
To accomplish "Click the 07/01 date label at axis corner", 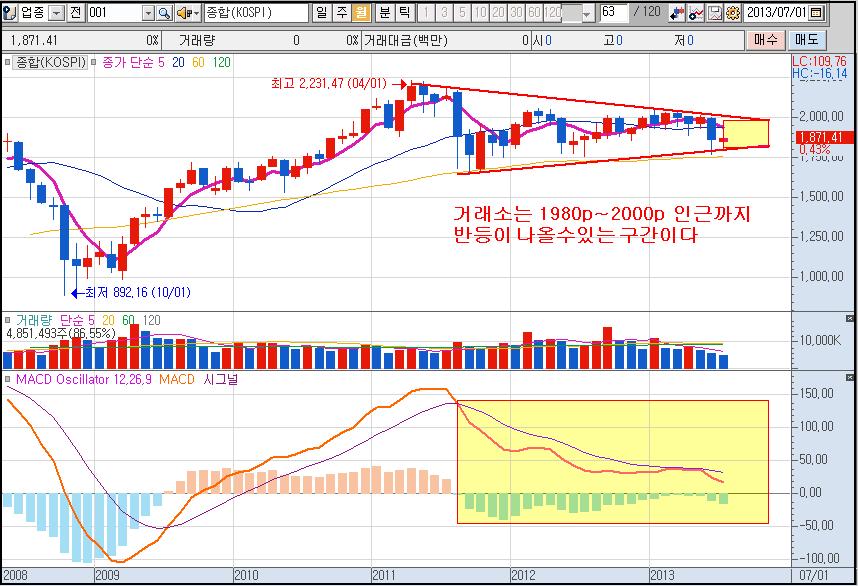I will (x=813, y=575).
